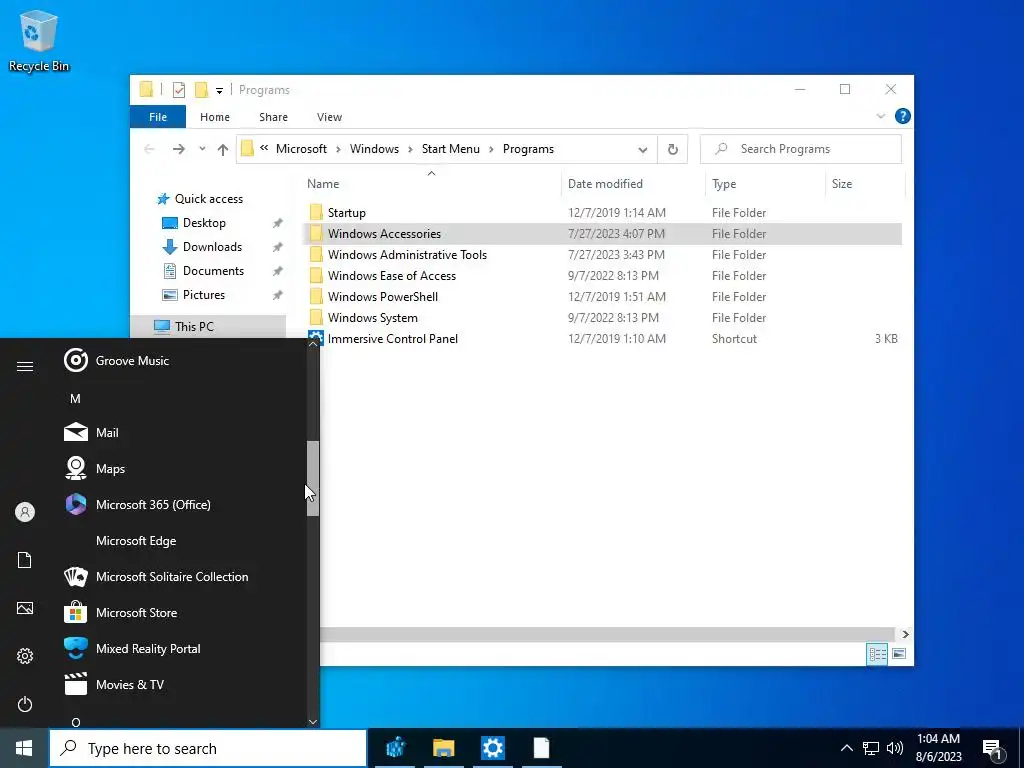Open Pictures from Start sidebar icon
The width and height of the screenshot is (1024, 768).
tap(25, 608)
